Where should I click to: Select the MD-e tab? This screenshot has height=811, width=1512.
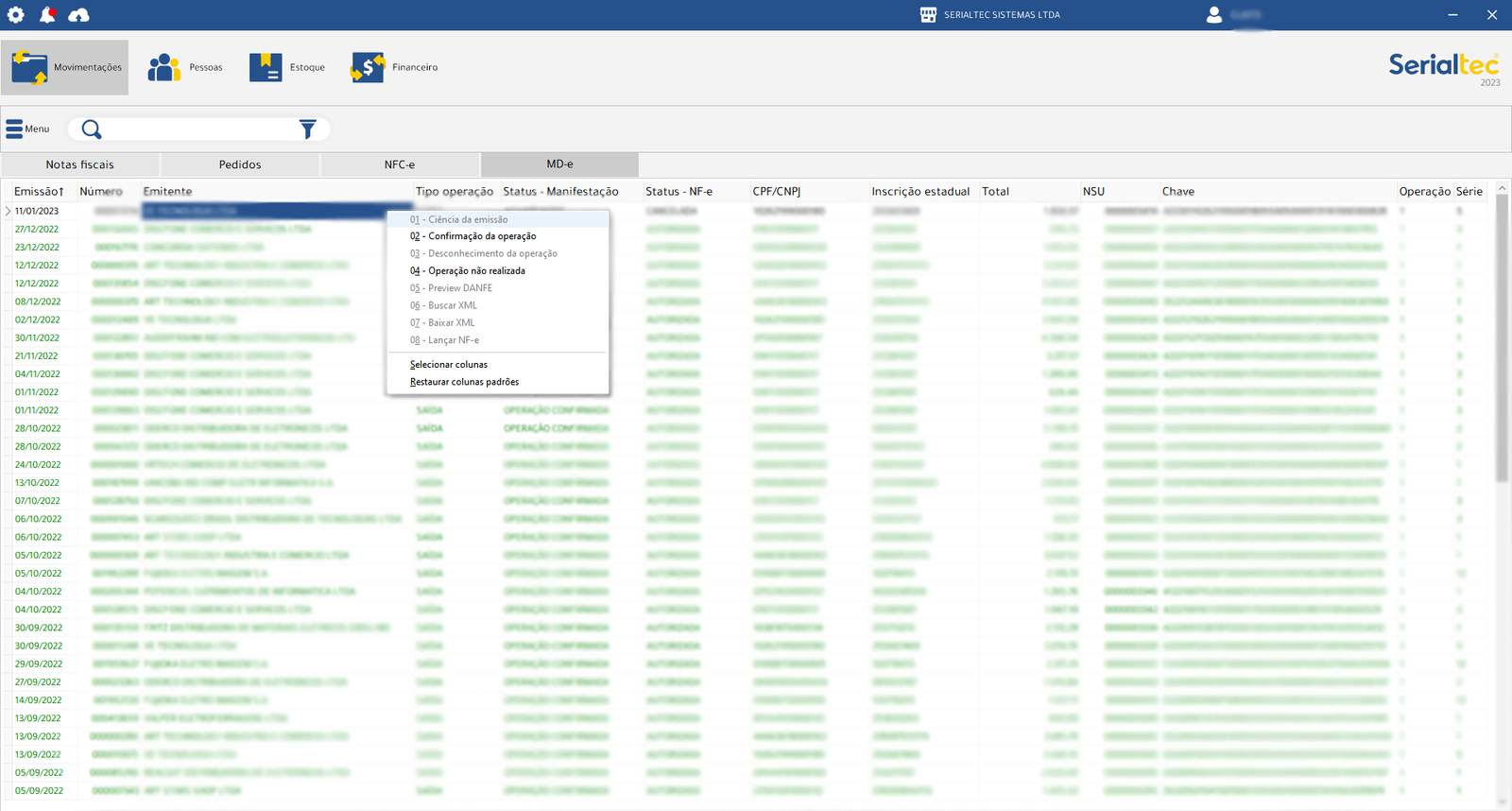[559, 164]
